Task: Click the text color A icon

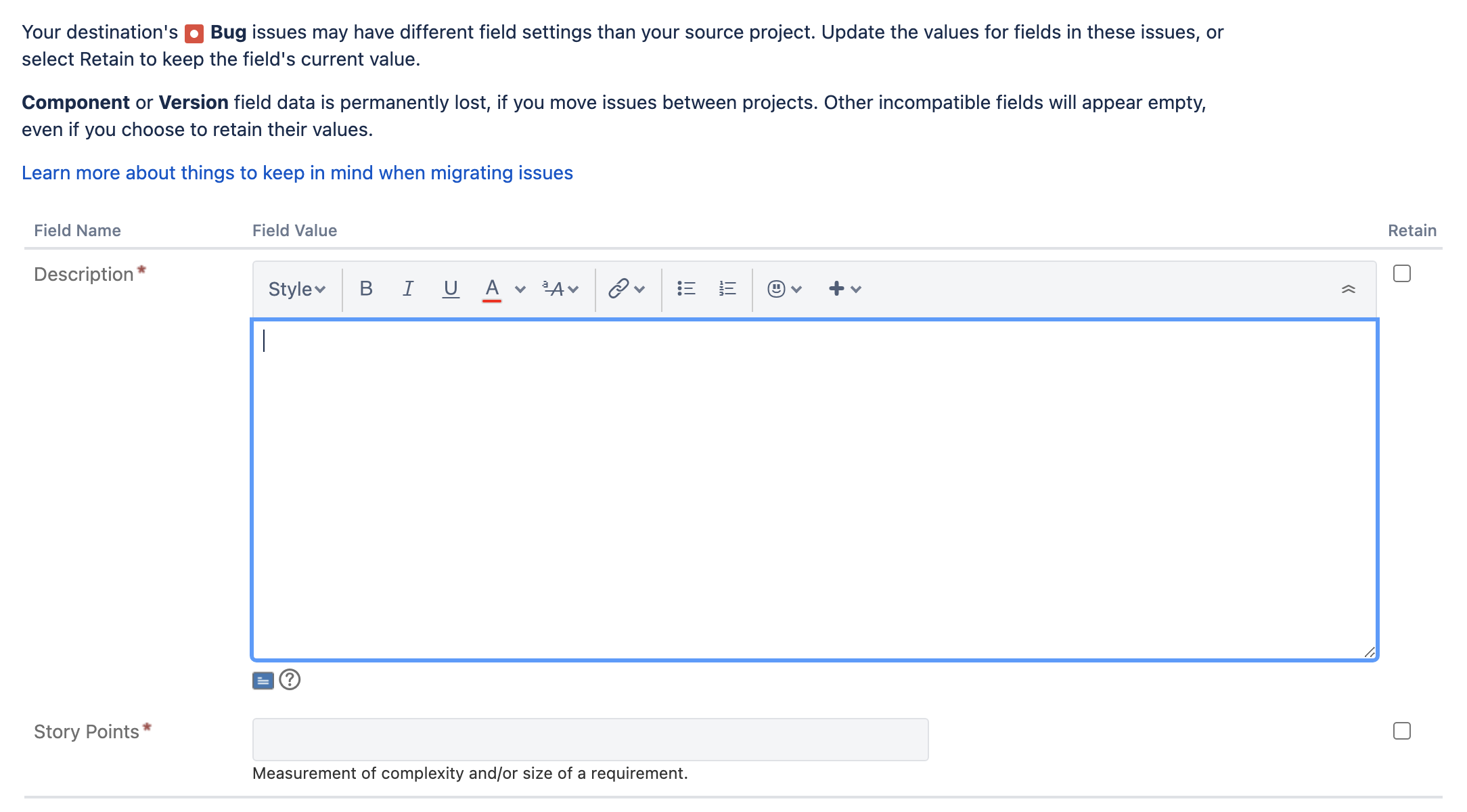Action: [x=492, y=289]
